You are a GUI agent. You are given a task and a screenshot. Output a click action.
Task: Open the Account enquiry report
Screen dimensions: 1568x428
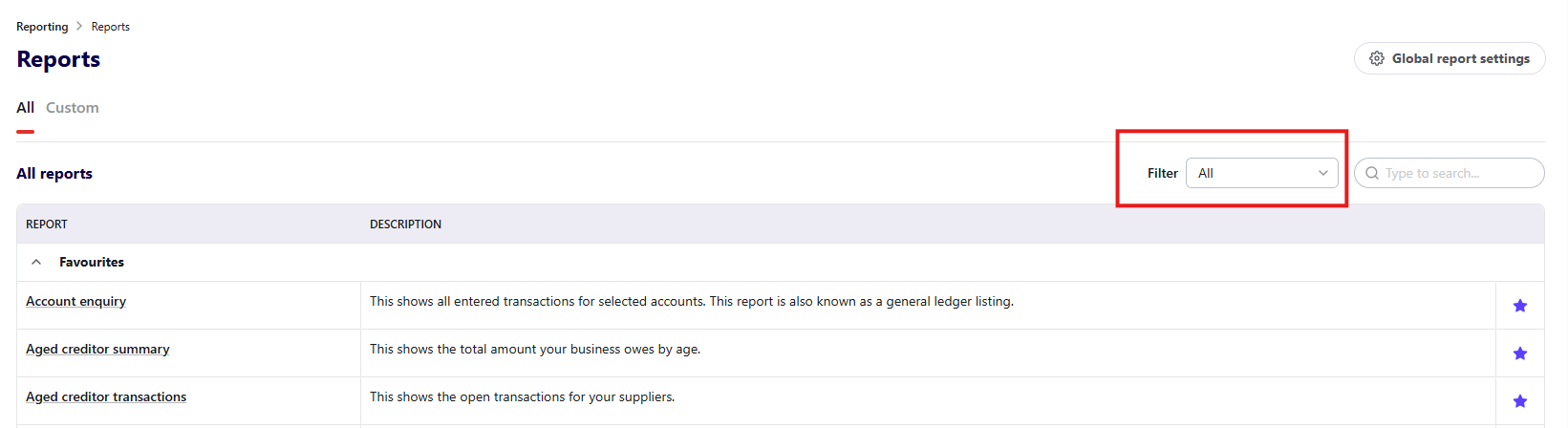tap(75, 301)
